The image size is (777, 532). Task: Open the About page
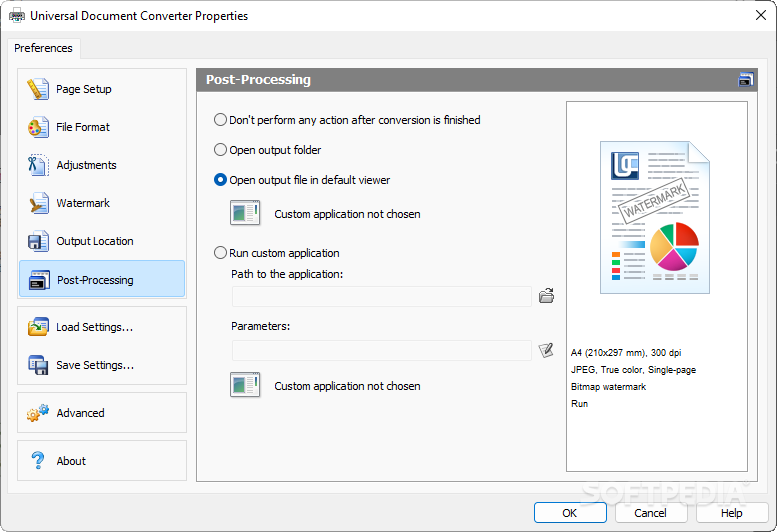[102, 461]
